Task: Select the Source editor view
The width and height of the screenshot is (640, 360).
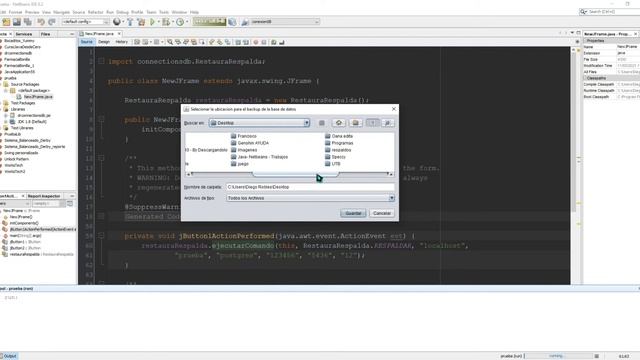Action: pos(87,42)
